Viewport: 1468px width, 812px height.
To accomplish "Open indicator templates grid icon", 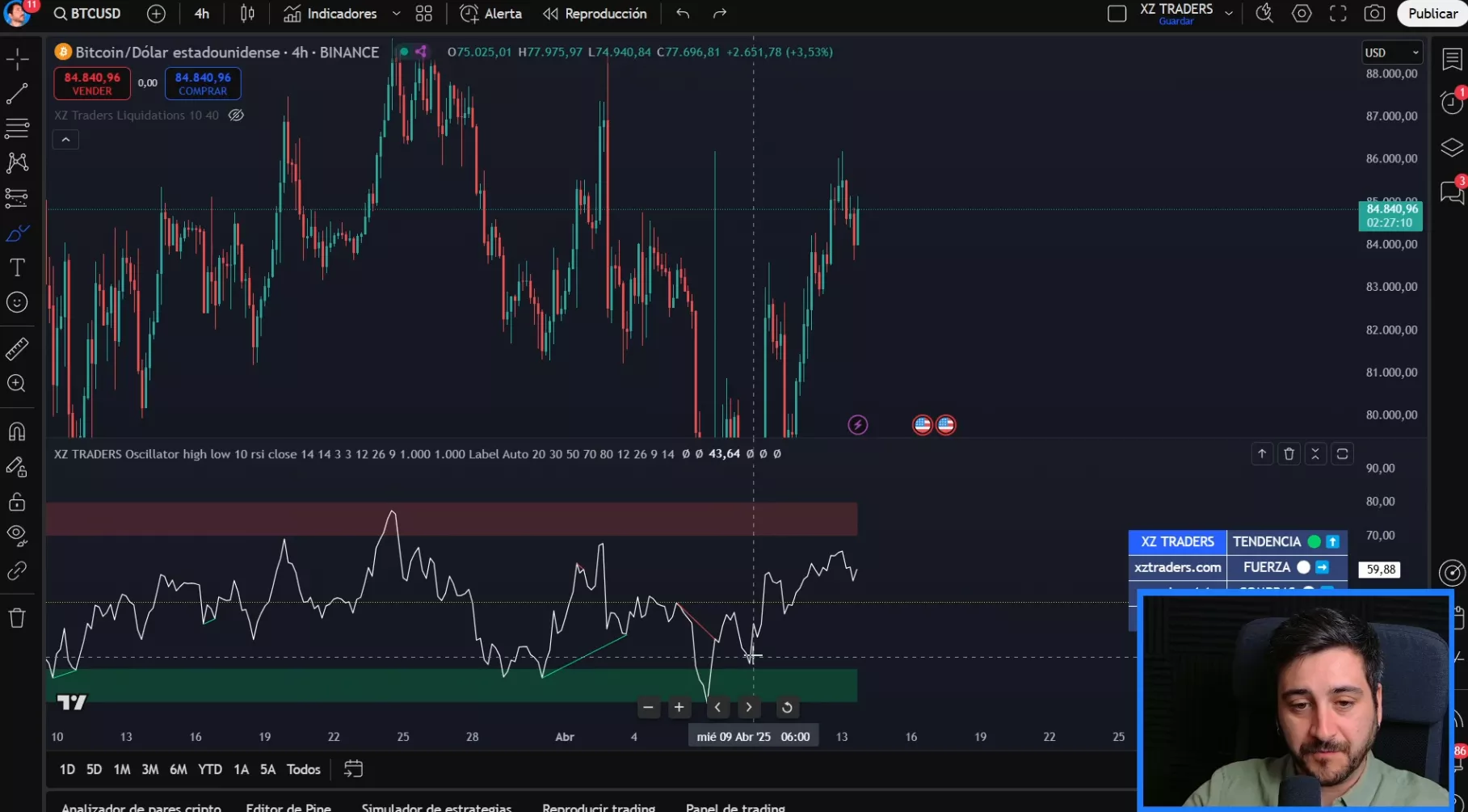I will [424, 14].
